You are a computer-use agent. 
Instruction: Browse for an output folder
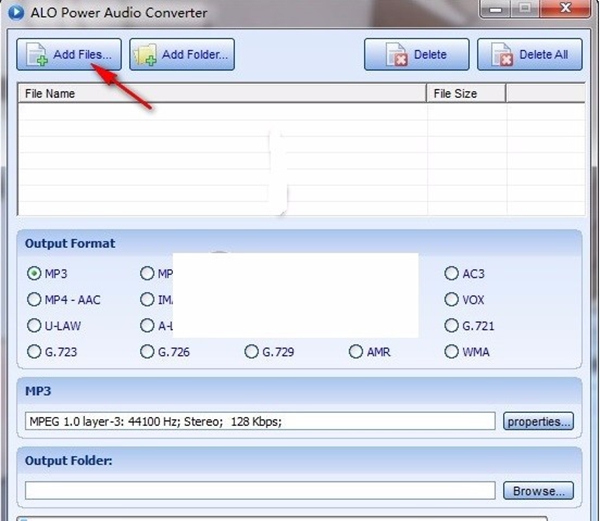[x=538, y=491]
